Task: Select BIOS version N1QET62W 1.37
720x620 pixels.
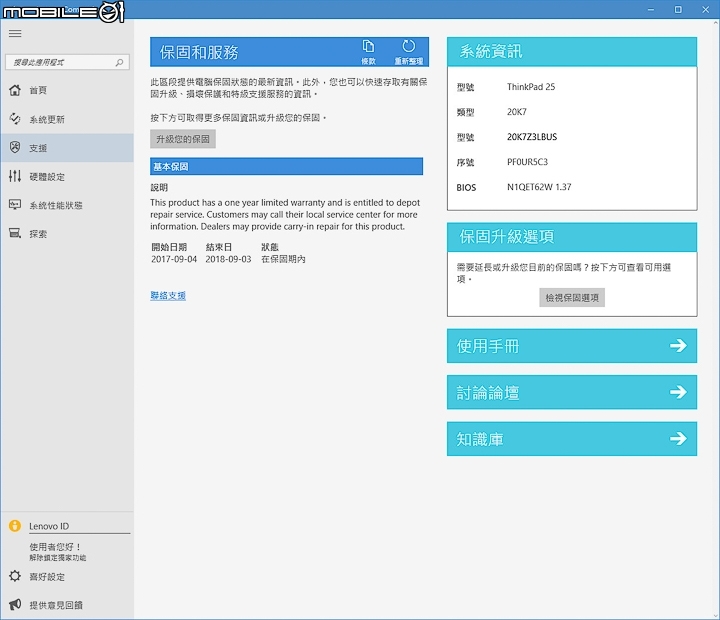Action: (x=539, y=187)
